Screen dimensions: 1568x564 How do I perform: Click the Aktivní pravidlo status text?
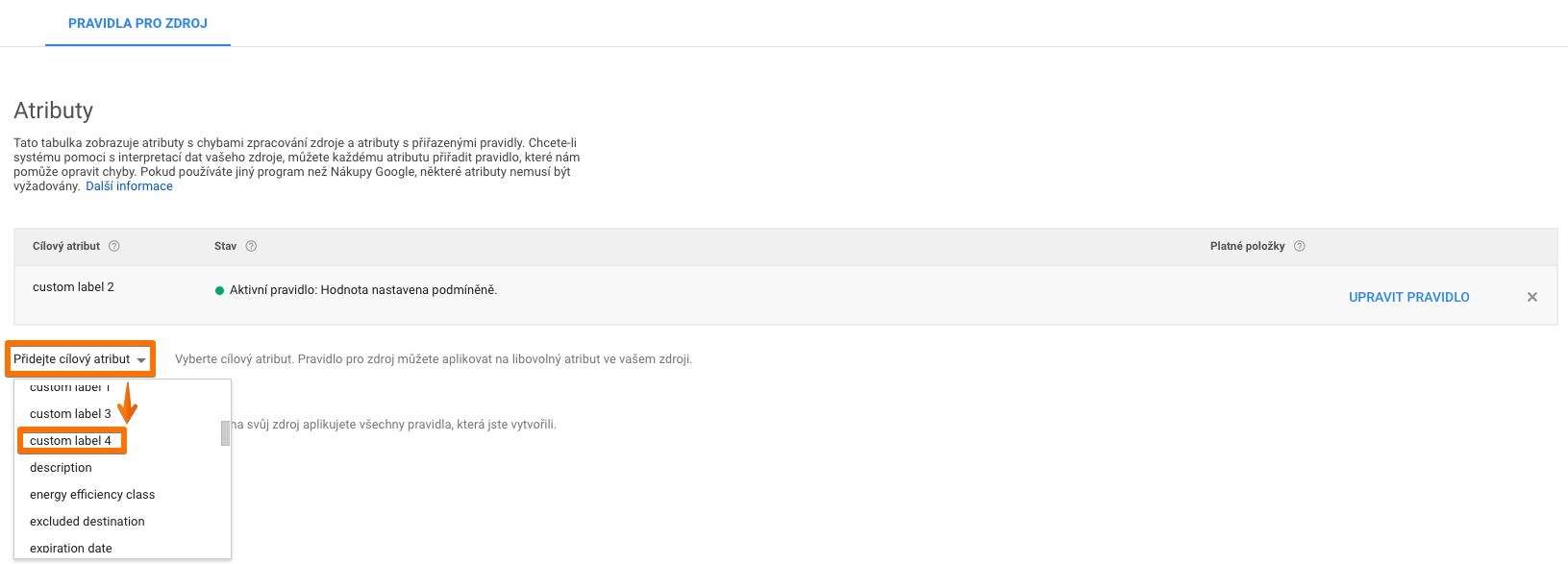pyautogui.click(x=363, y=290)
